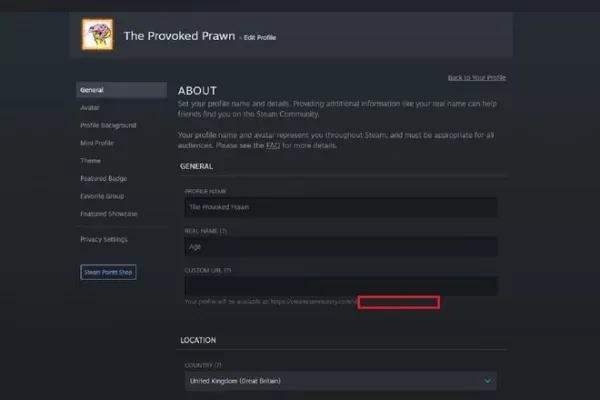Click the profile avatar image
Image resolution: width=600 pixels, height=400 pixels.
[x=98, y=34]
